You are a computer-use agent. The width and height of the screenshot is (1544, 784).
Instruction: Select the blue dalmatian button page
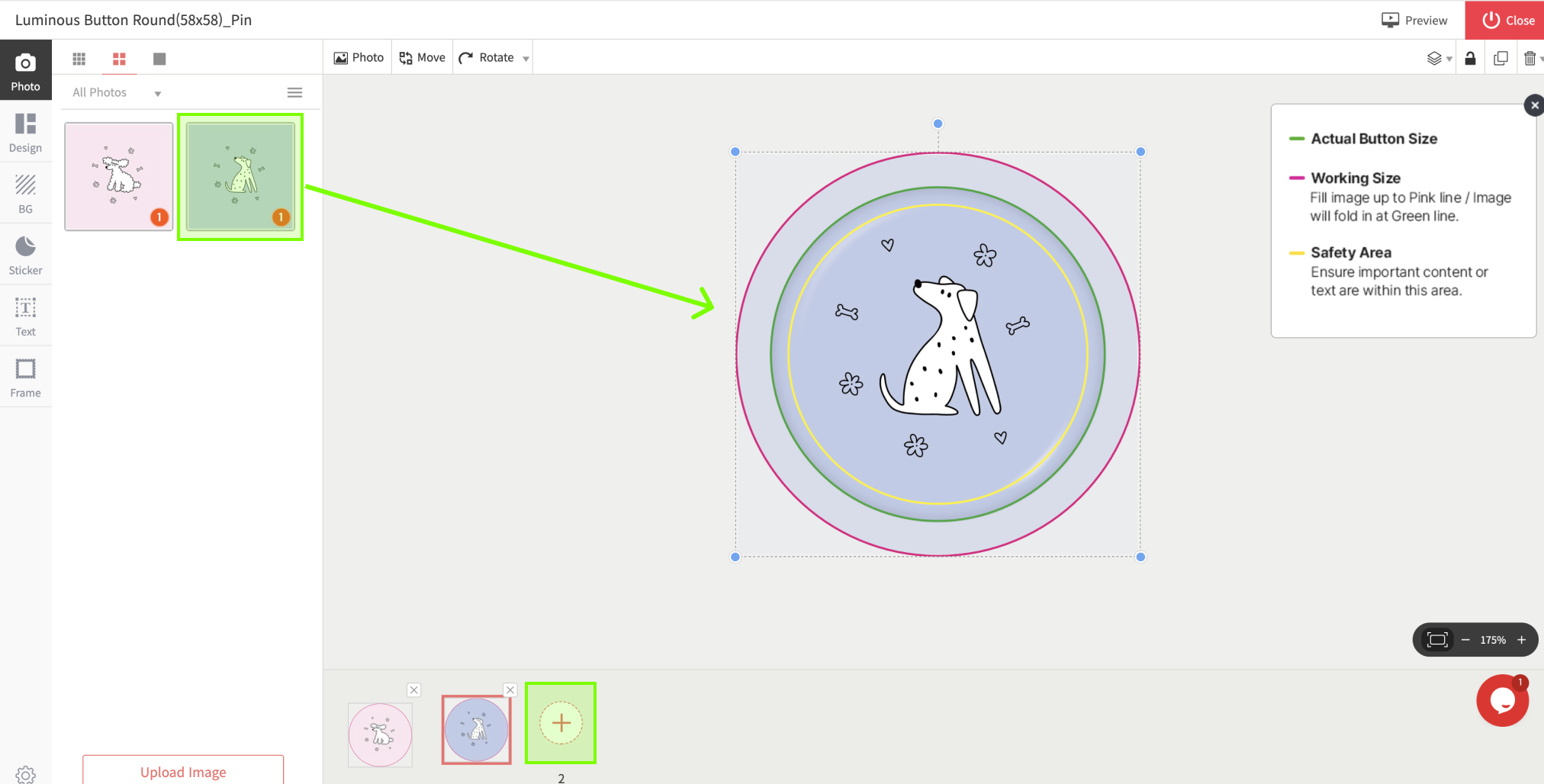coord(476,730)
